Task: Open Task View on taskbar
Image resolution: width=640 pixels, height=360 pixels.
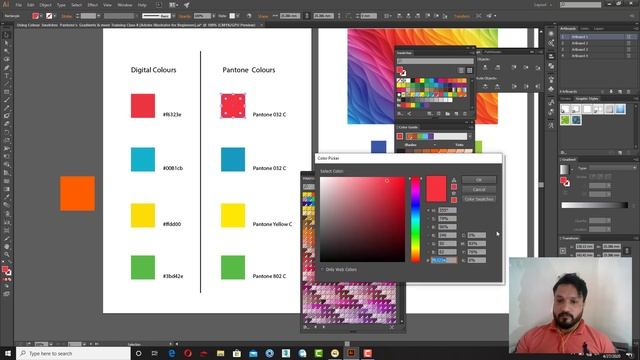Action: [155, 353]
